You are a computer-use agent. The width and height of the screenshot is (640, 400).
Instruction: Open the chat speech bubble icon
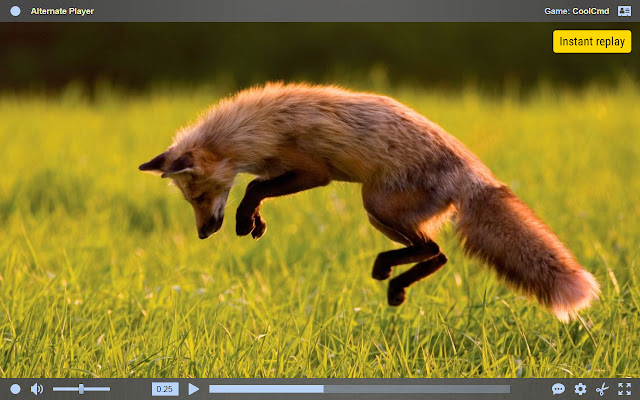(558, 389)
